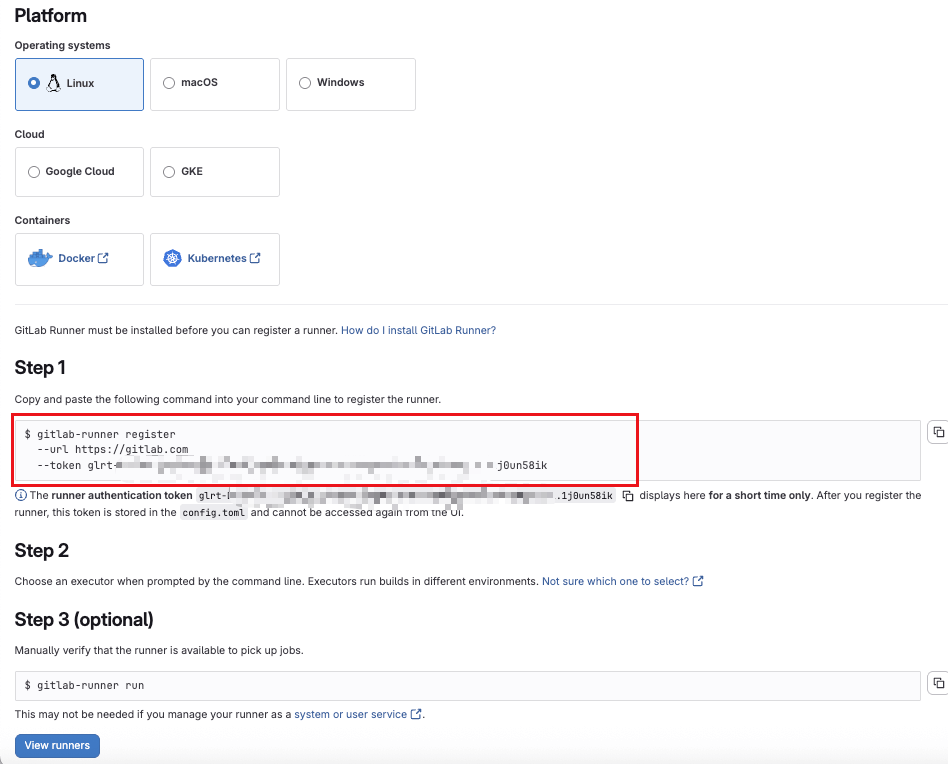
Task: Choose the macOS operating system option
Action: pos(167,83)
